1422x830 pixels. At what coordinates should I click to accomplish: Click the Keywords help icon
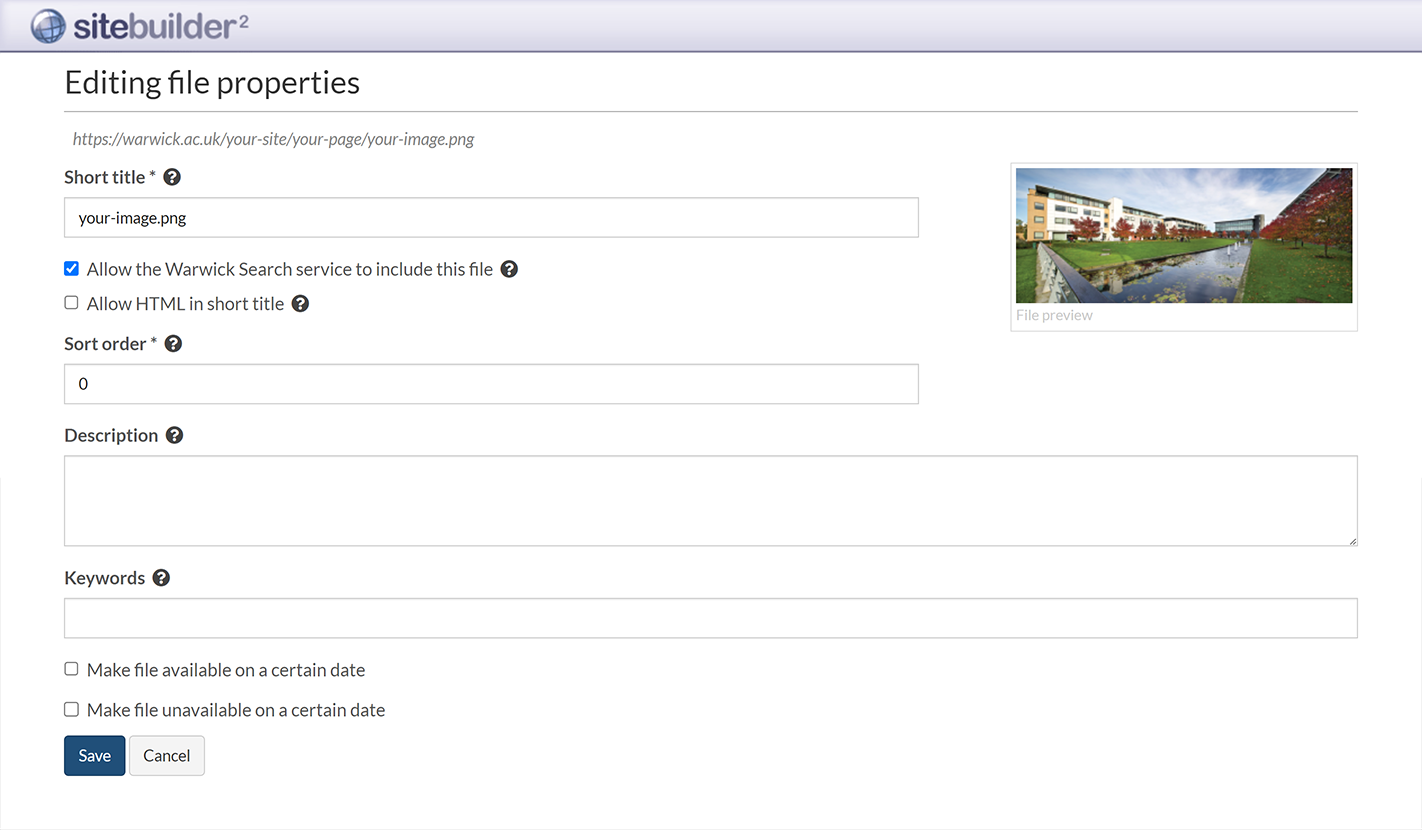point(161,577)
